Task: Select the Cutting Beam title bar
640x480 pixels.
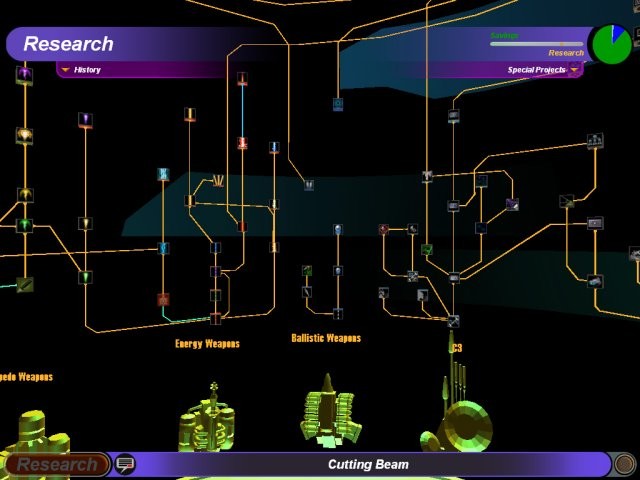Action: pyautogui.click(x=368, y=464)
